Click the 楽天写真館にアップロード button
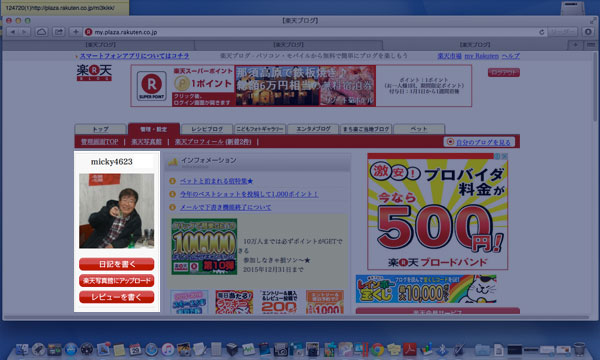This screenshot has height=360, width=600. (117, 280)
